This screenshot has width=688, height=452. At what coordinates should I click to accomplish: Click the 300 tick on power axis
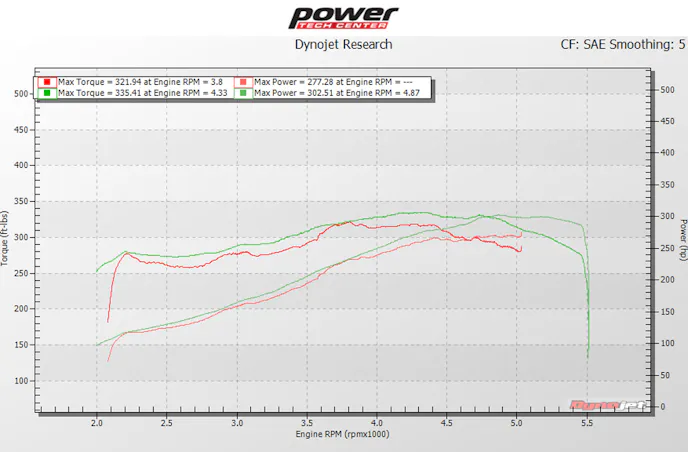click(665, 216)
